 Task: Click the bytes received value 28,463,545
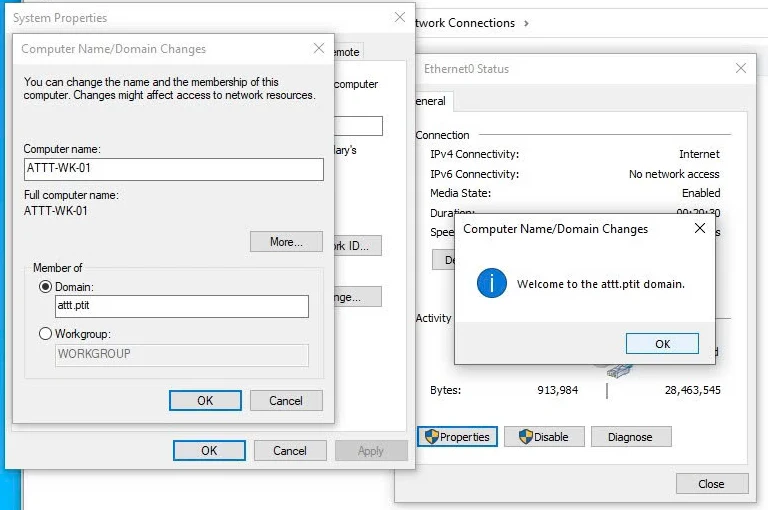693,390
